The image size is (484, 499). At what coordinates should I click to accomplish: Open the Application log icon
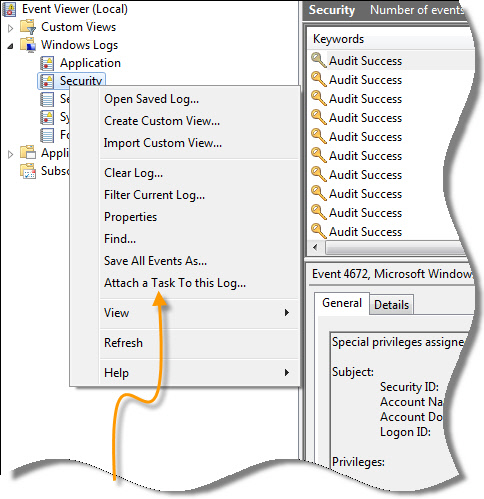pos(47,63)
